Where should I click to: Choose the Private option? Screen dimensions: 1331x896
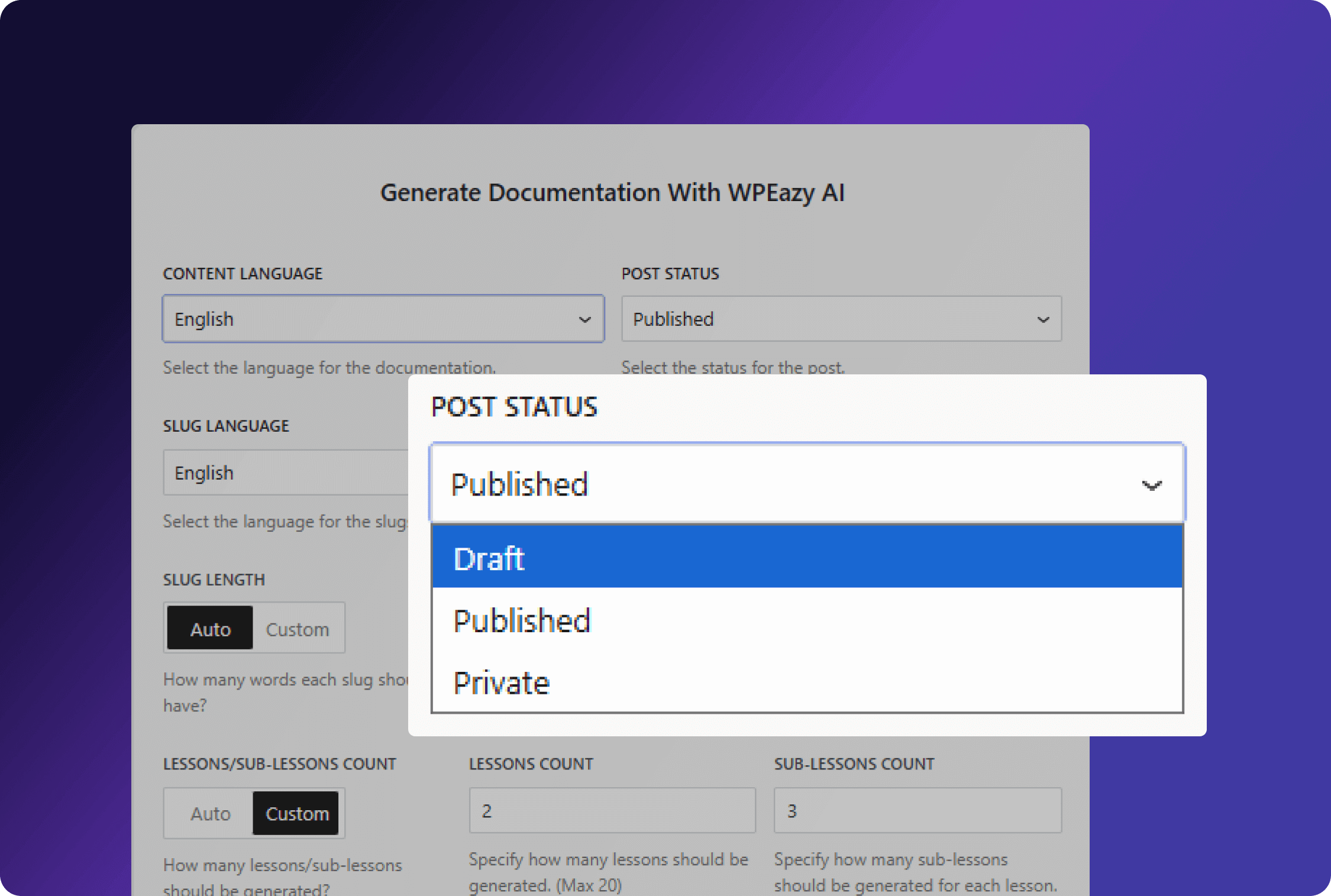(x=807, y=682)
